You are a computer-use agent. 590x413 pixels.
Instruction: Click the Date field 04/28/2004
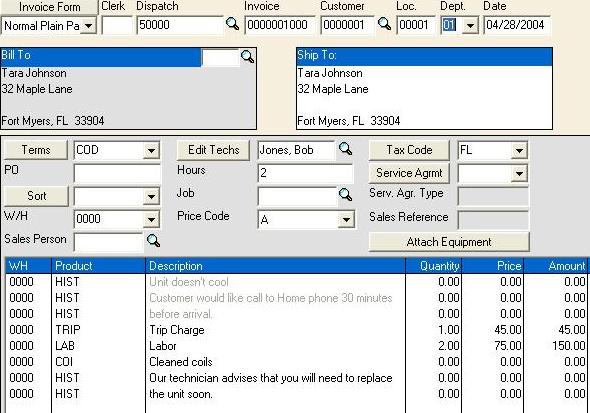point(517,25)
